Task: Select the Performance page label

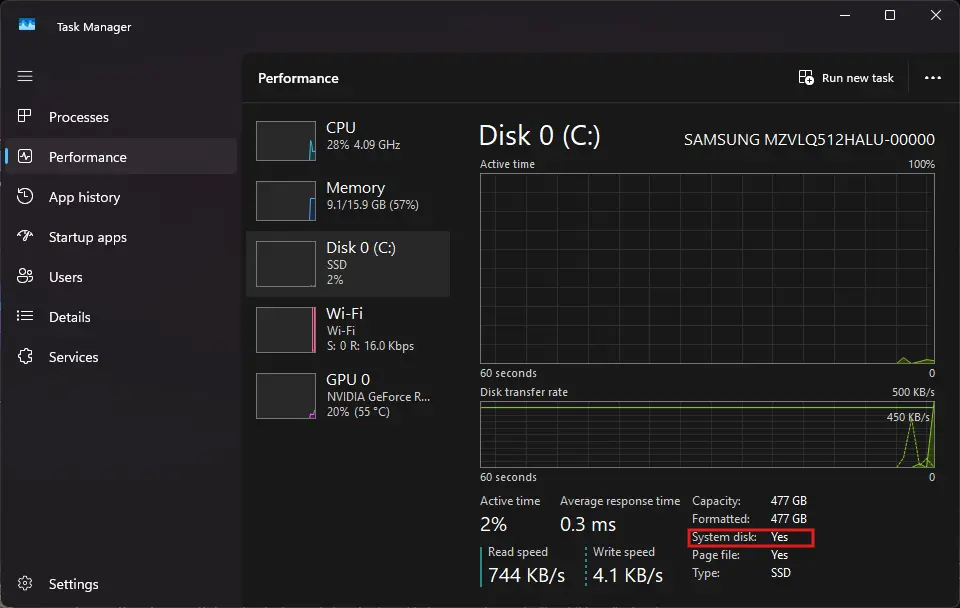Action: pos(88,157)
